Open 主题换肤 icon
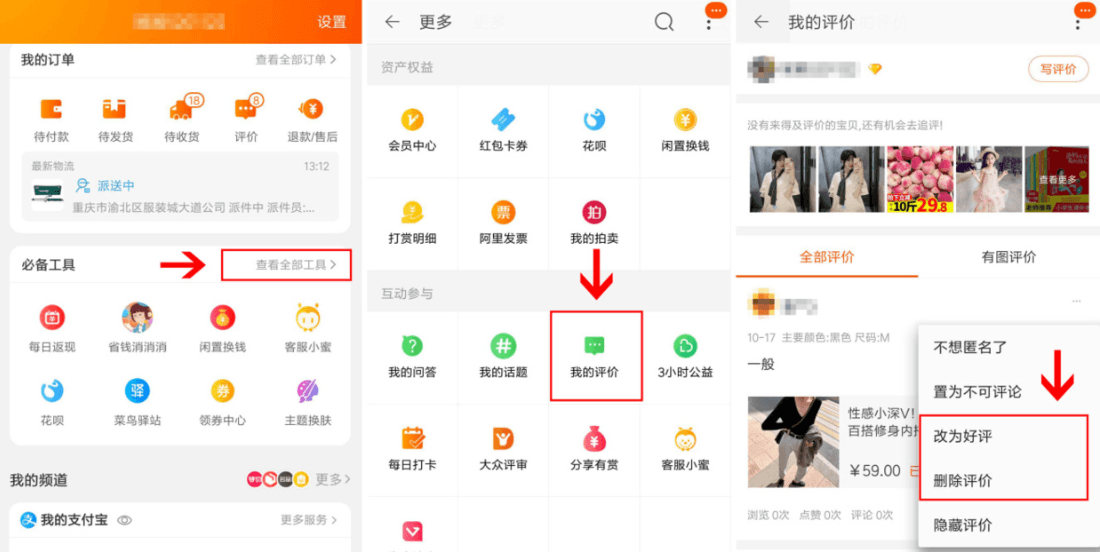The width and height of the screenshot is (1100, 552). tap(307, 391)
